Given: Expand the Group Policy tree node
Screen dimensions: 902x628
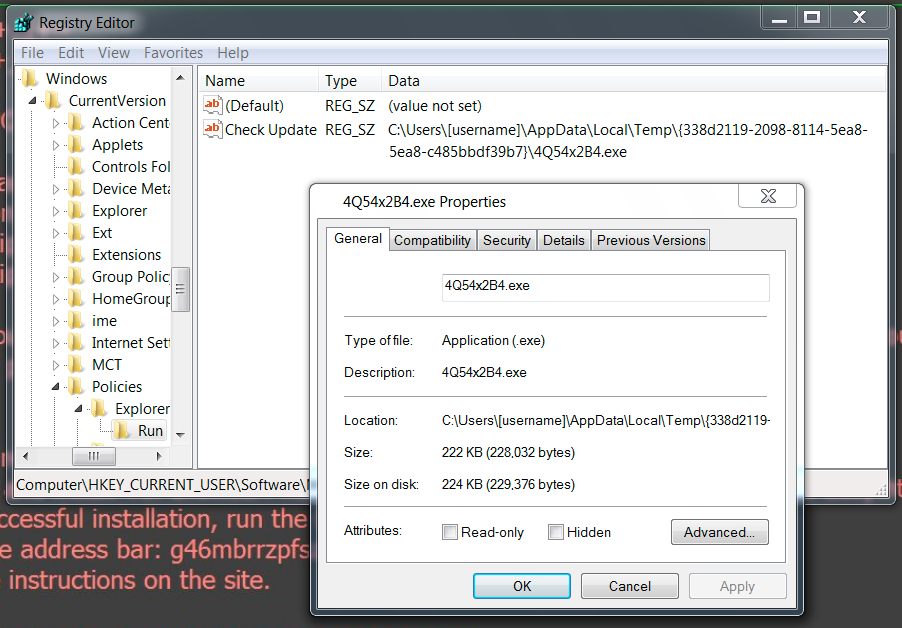Looking at the screenshot, I should [56, 277].
